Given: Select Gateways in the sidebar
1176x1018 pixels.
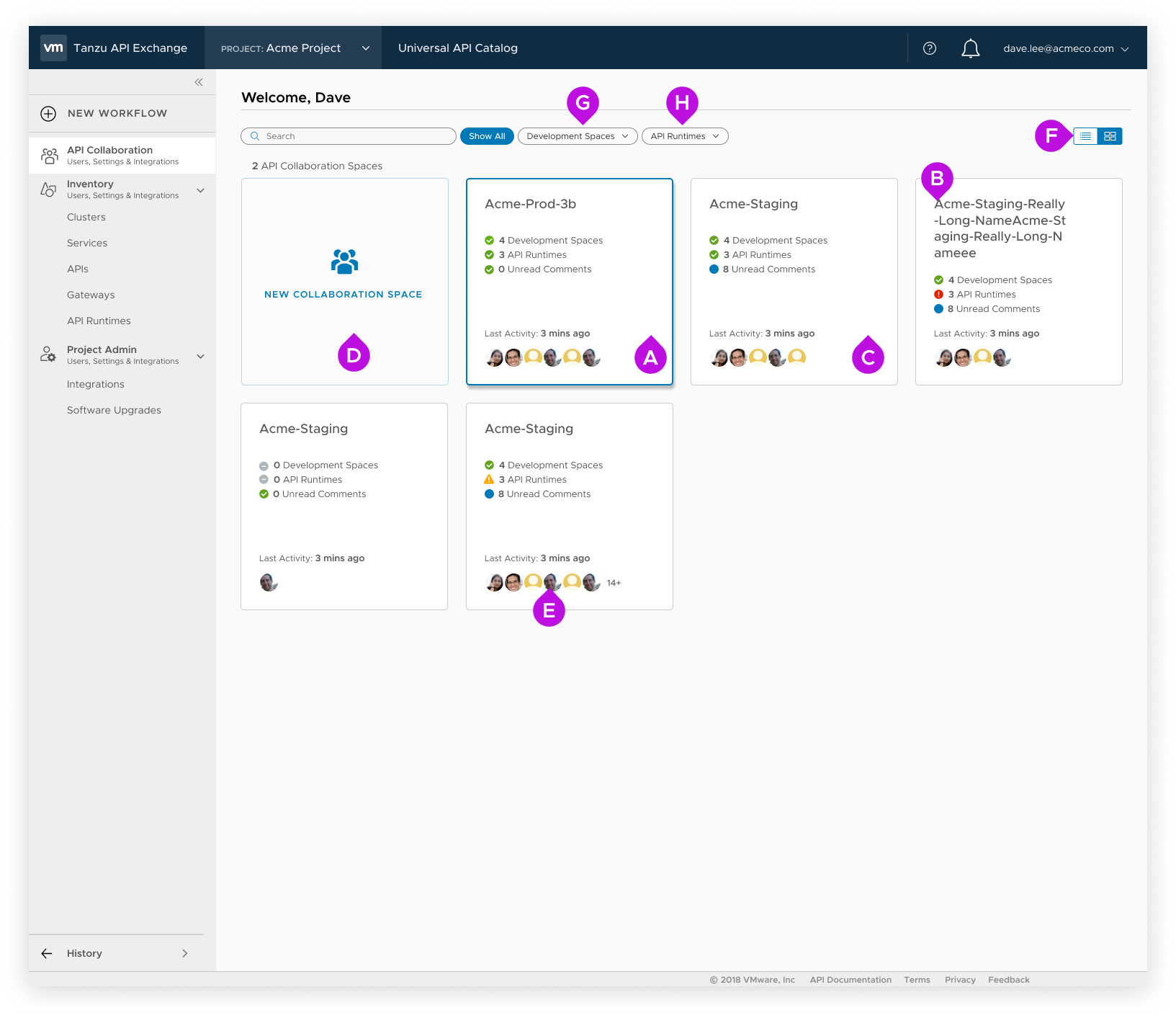Looking at the screenshot, I should pos(91,295).
